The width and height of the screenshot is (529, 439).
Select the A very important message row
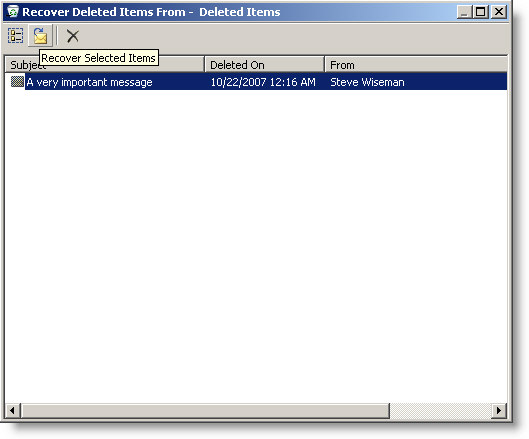pyautogui.click(x=256, y=82)
